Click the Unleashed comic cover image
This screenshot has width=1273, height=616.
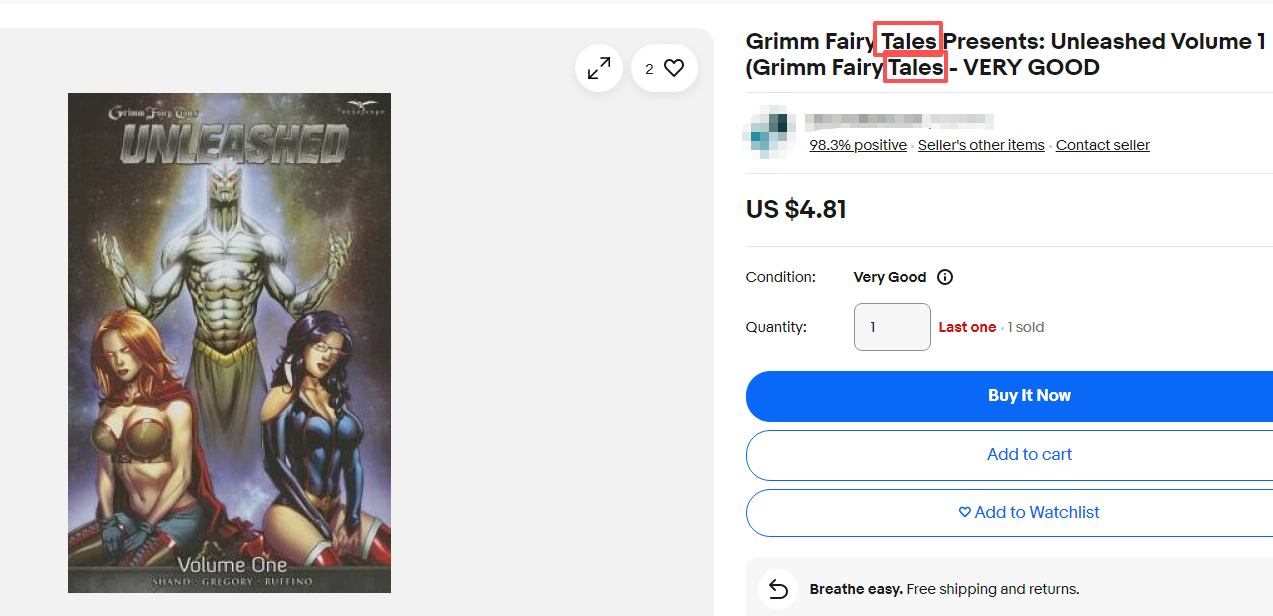pos(229,342)
